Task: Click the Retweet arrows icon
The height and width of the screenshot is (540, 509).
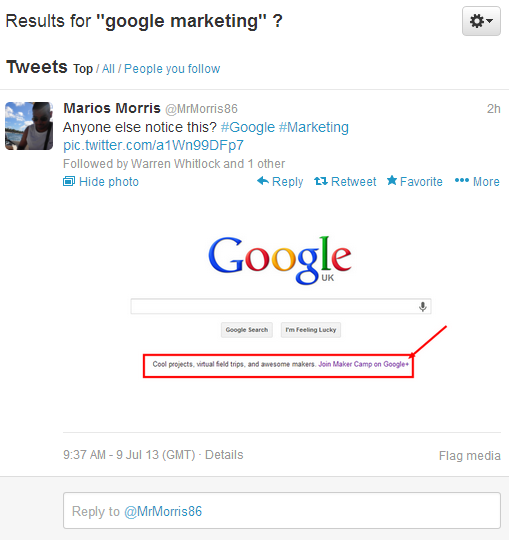Action: coord(321,181)
